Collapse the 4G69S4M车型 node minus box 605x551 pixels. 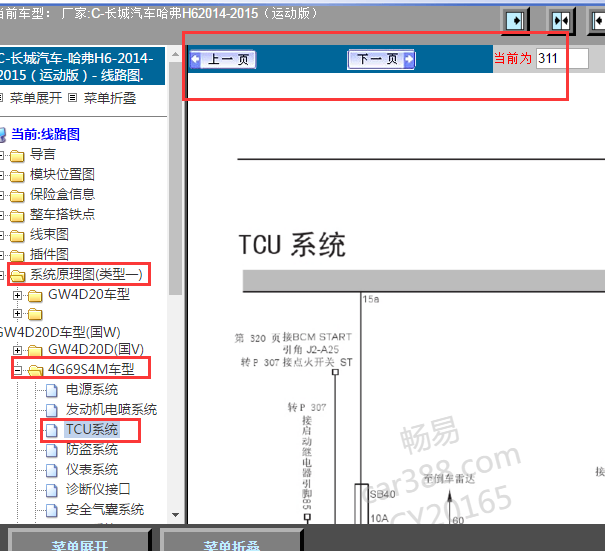click(x=17, y=370)
